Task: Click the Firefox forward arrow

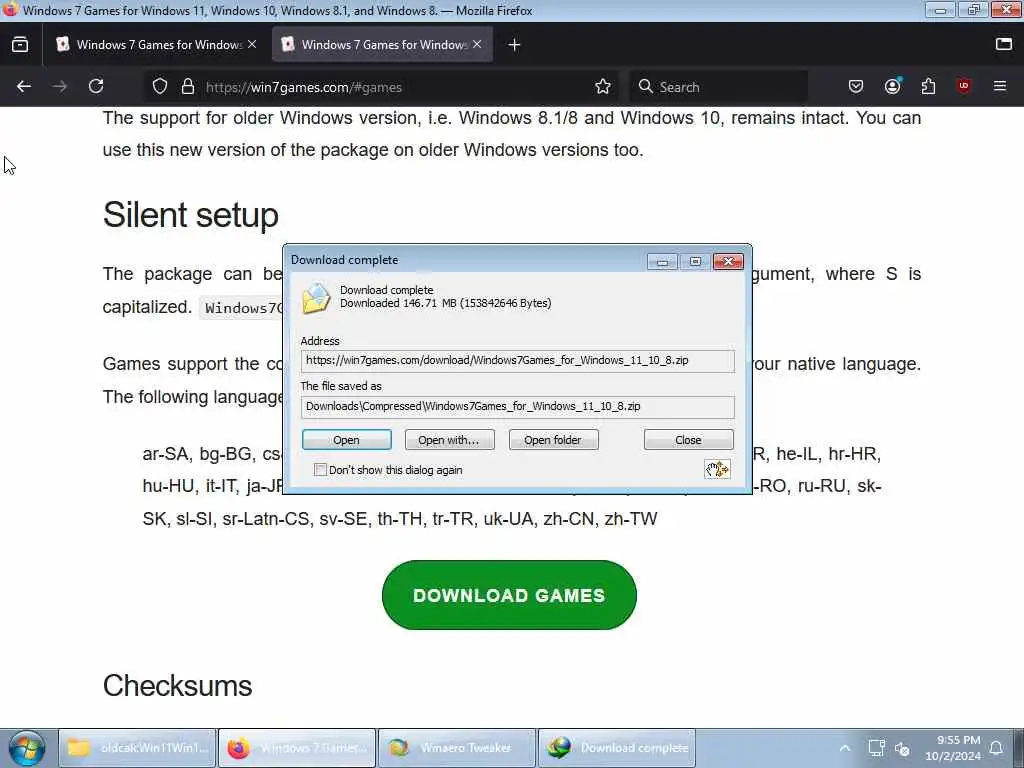Action: click(59, 86)
